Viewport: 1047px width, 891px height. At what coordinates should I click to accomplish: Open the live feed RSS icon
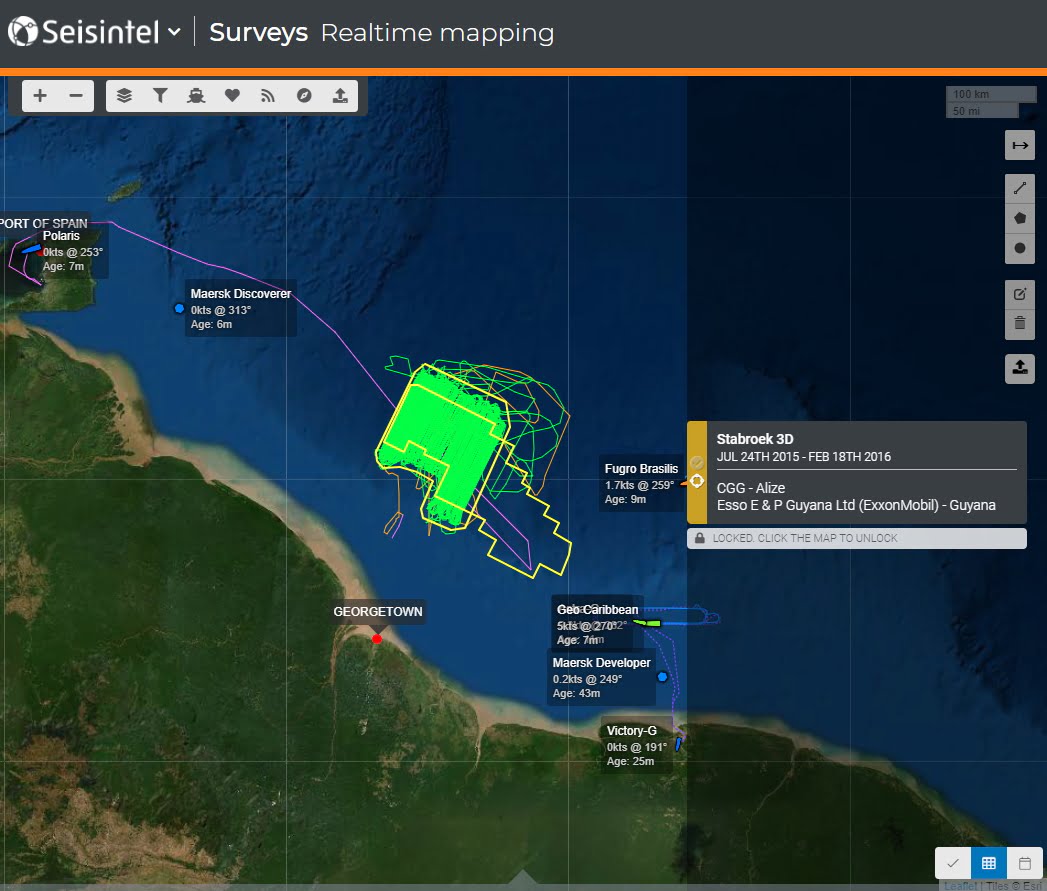tap(268, 94)
